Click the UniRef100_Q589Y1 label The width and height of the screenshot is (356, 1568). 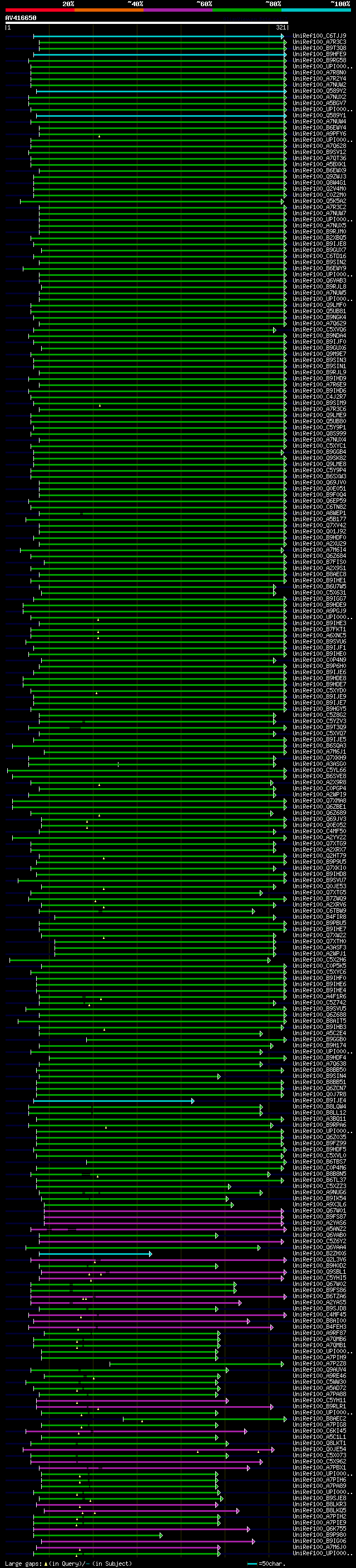319,116
